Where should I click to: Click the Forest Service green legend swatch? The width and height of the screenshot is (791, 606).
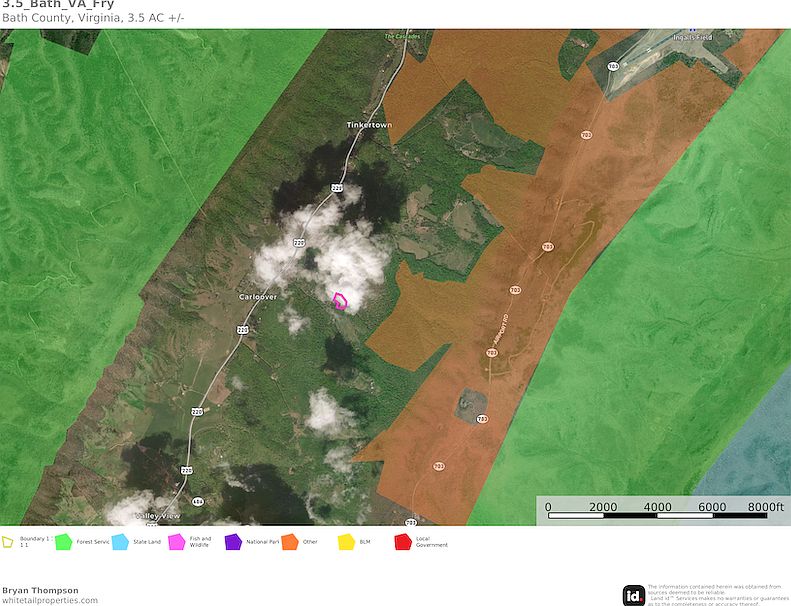coord(63,542)
